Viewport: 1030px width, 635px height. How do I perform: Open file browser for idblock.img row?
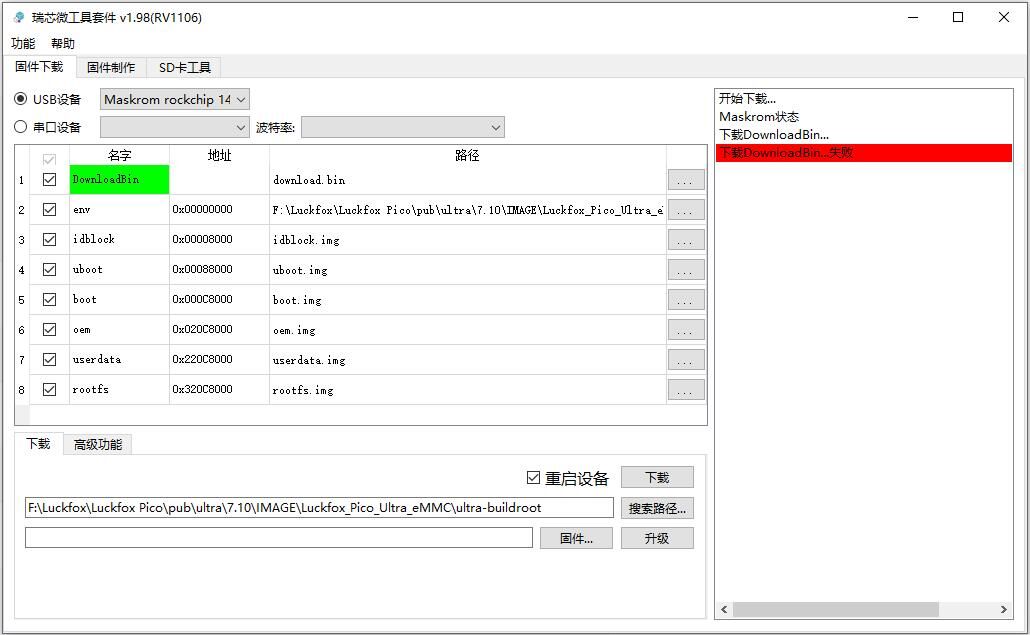pyautogui.click(x=686, y=240)
